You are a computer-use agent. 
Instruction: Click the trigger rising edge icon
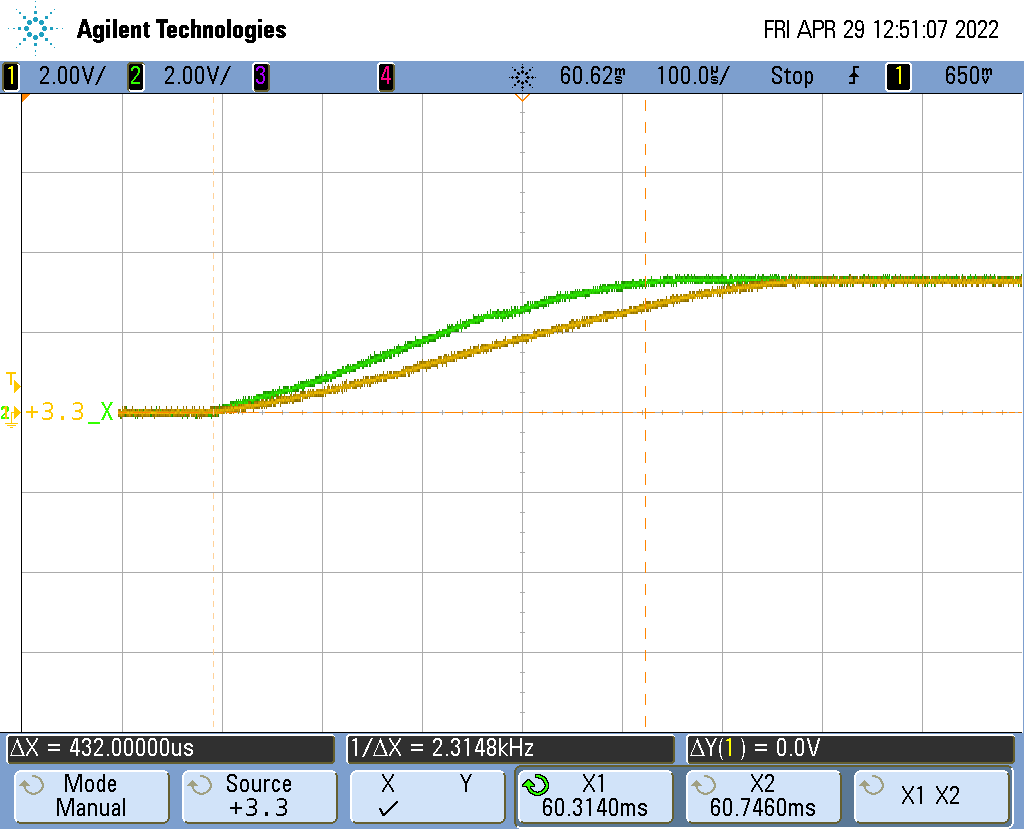pyautogui.click(x=854, y=76)
